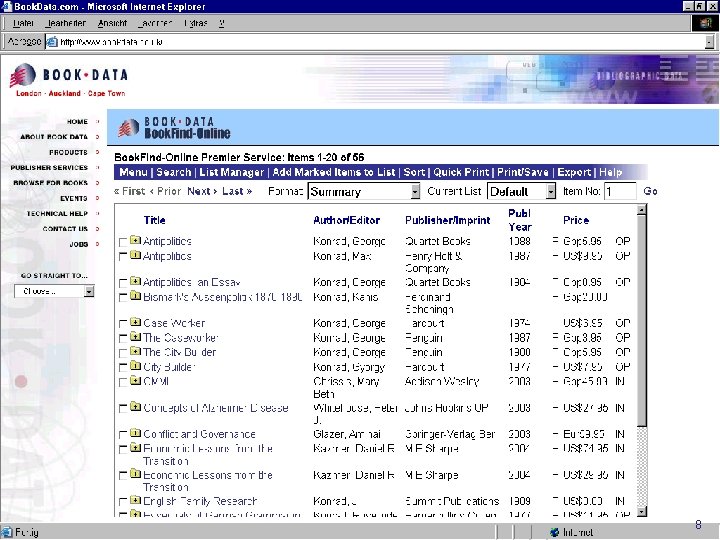Click folder icon beside The Caseworker

(135, 337)
